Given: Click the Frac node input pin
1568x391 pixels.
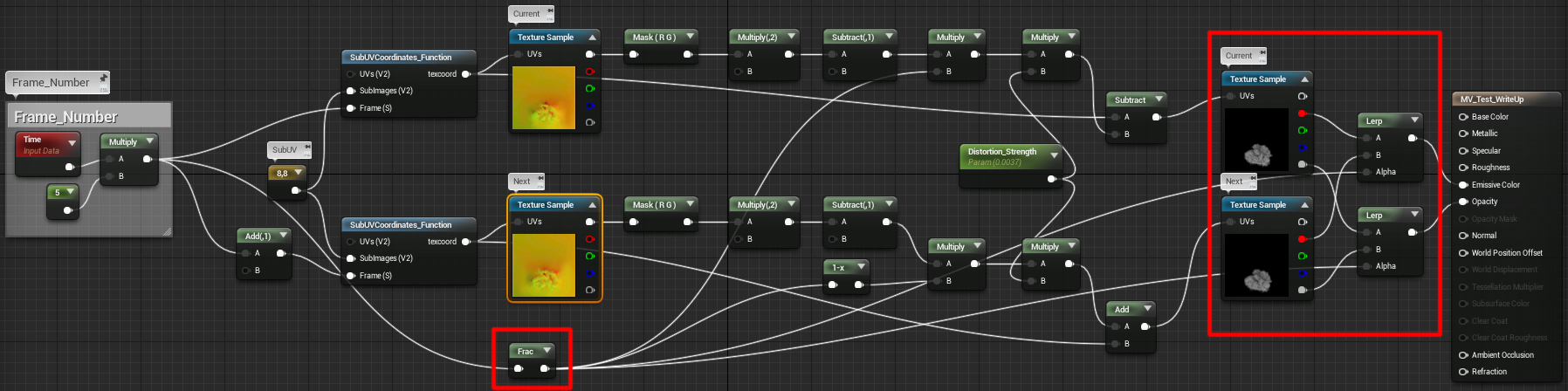Looking at the screenshot, I should (518, 368).
